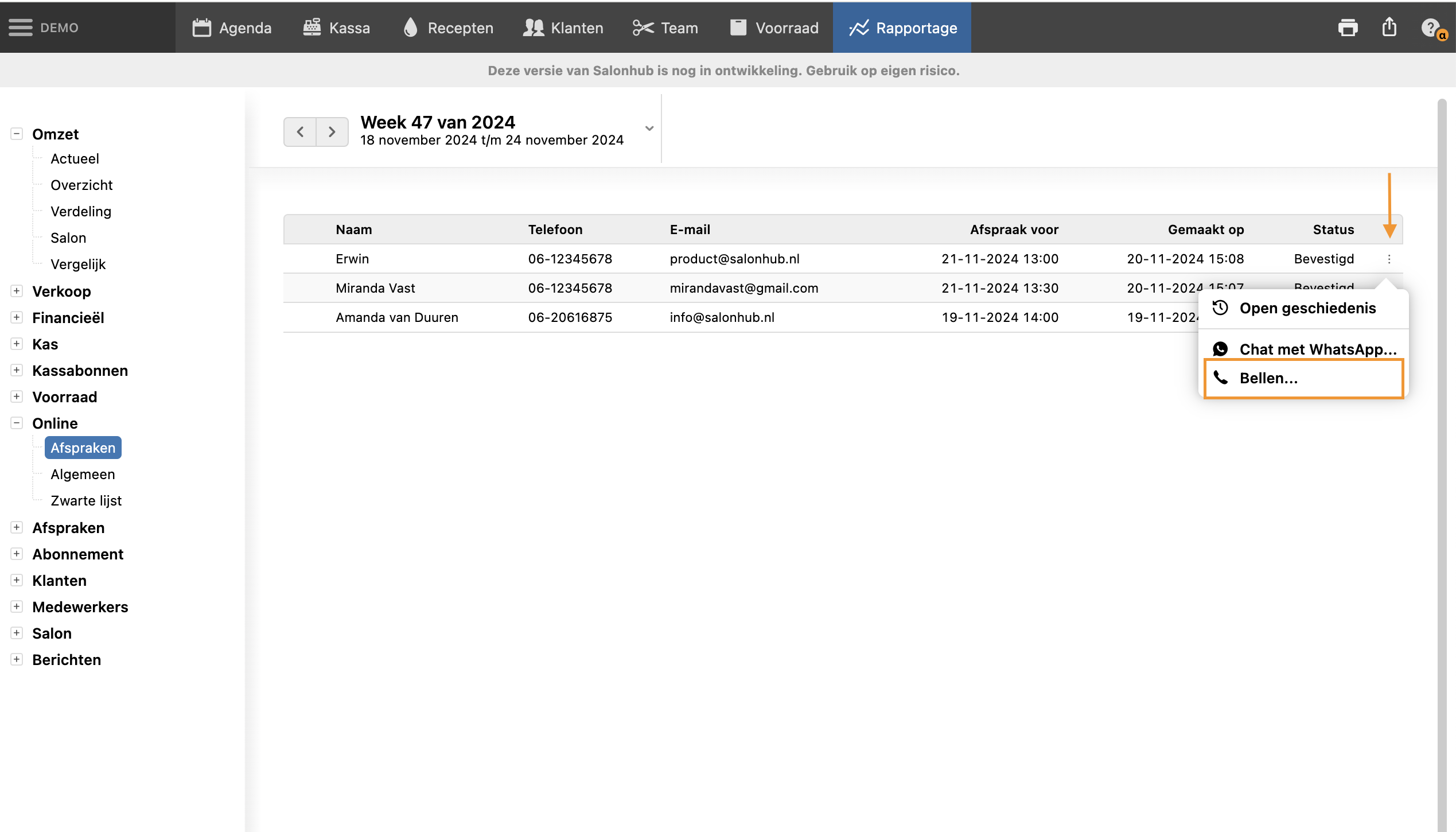
Task: Expand the Kassabonnen tree section
Action: click(x=17, y=370)
